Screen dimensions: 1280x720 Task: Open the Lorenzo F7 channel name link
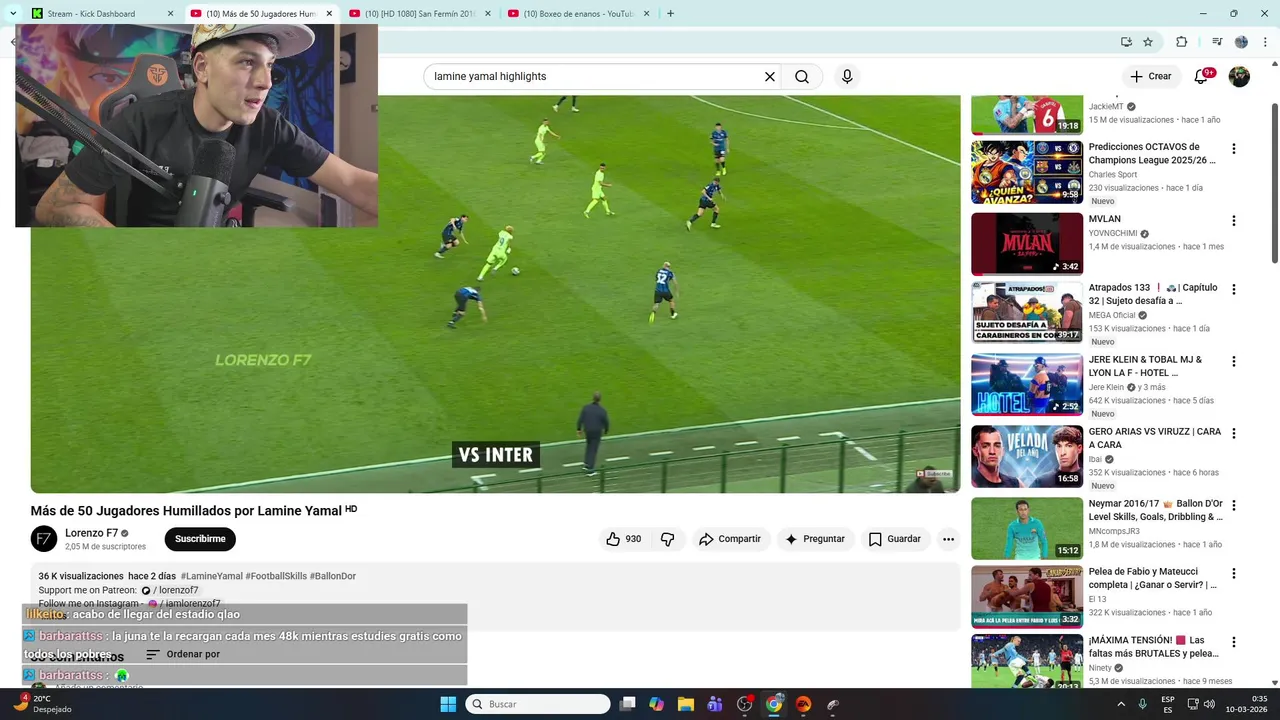92,533
